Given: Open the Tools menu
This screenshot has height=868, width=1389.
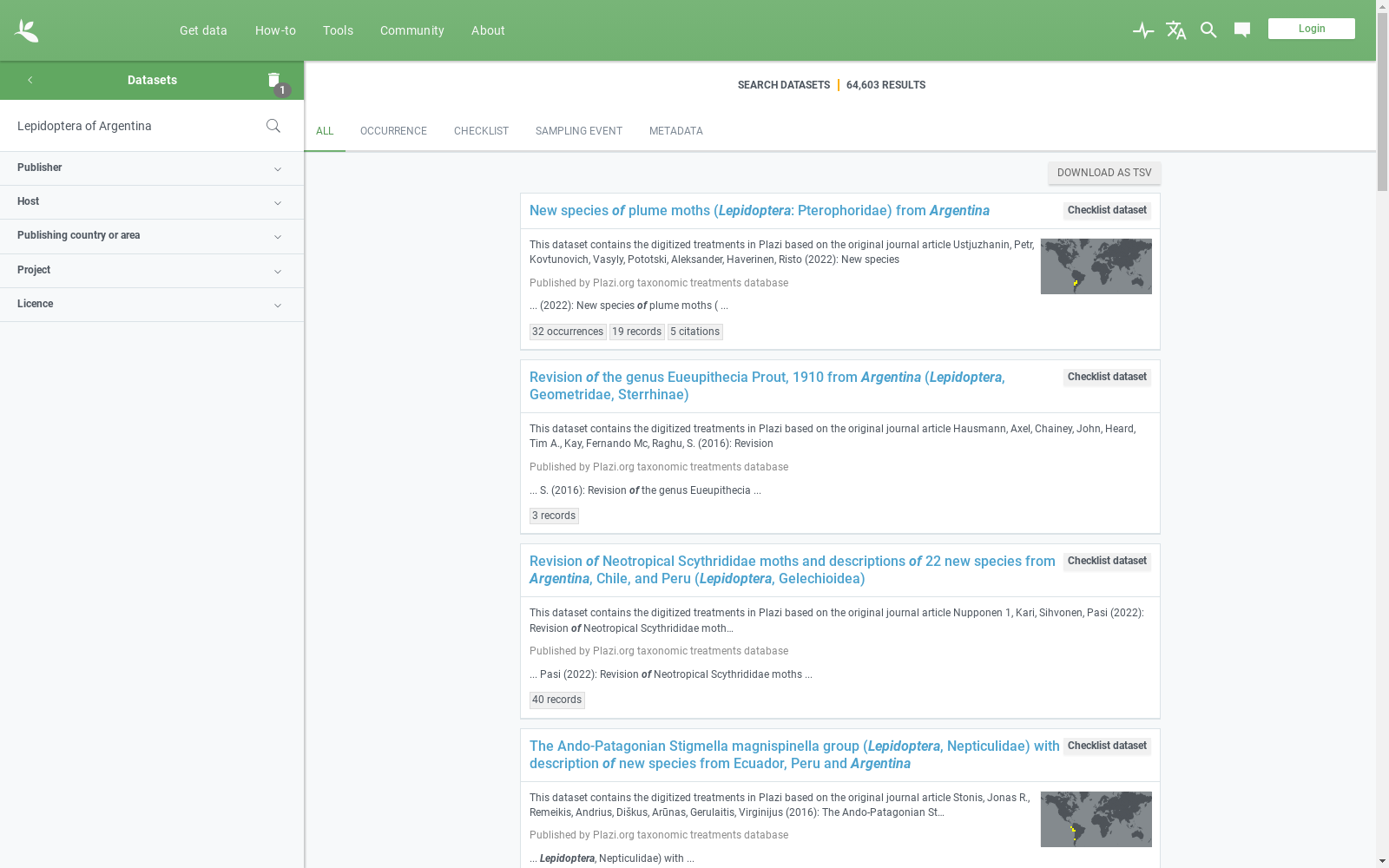Looking at the screenshot, I should (x=338, y=30).
